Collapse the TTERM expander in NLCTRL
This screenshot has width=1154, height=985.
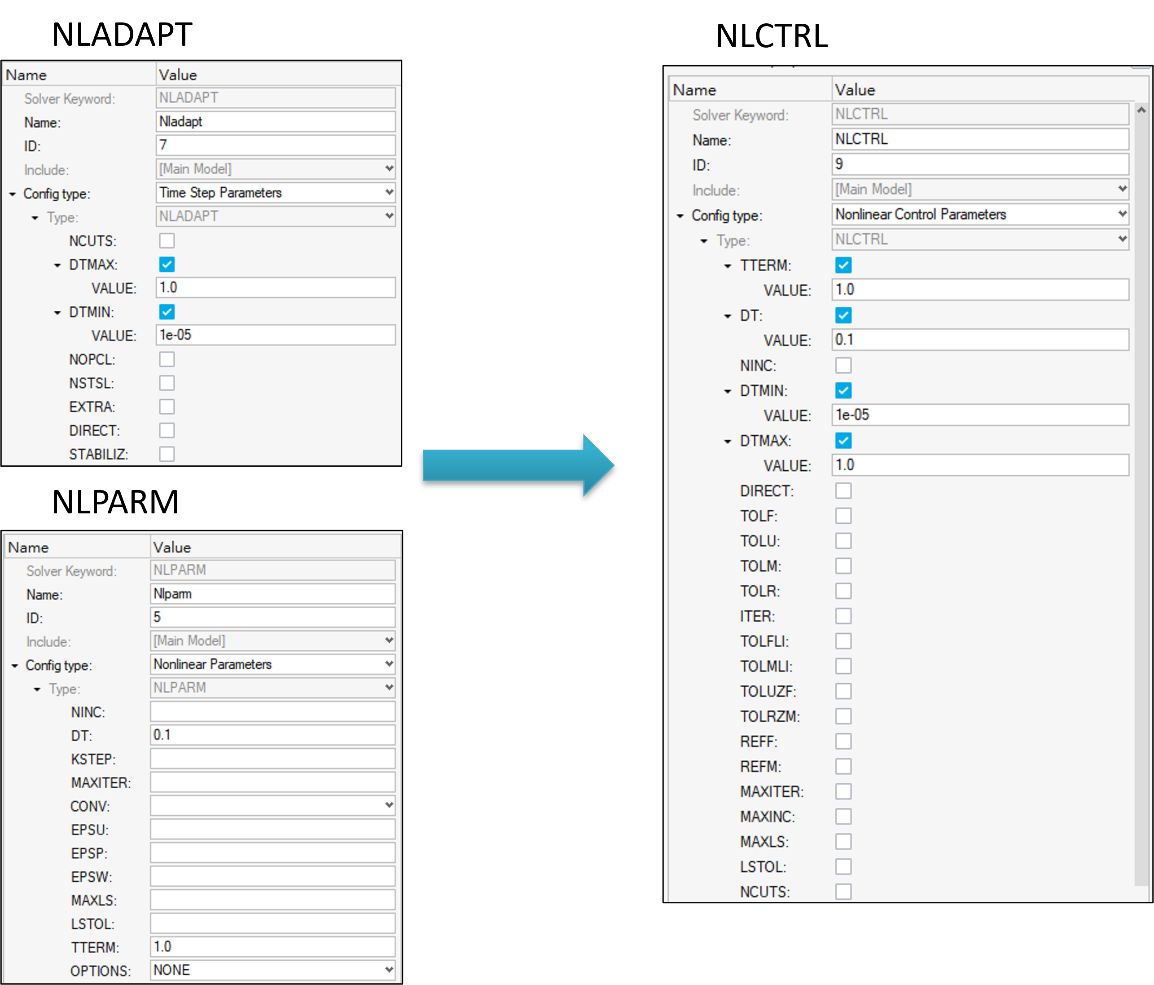[729, 266]
